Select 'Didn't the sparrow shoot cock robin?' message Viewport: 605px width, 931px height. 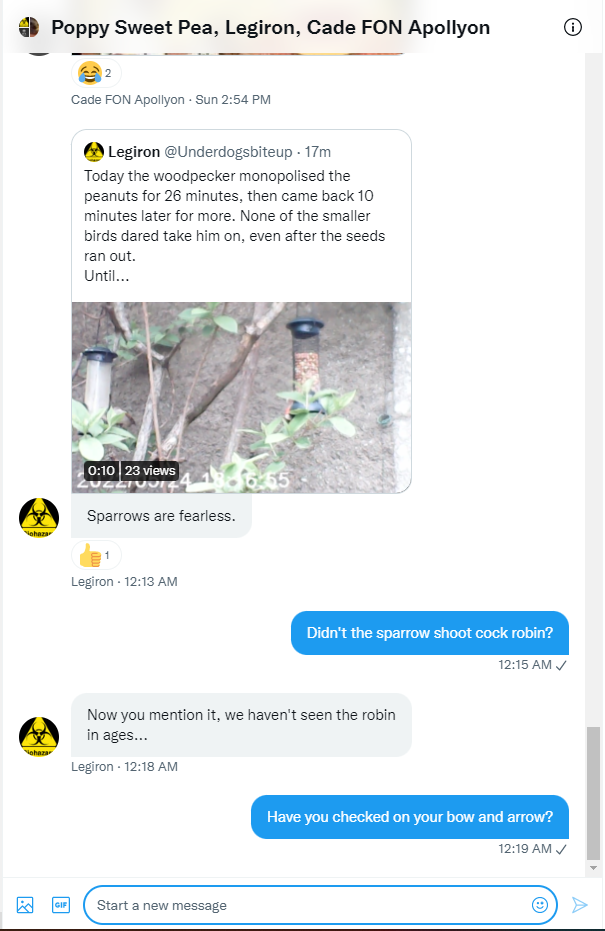tap(430, 633)
